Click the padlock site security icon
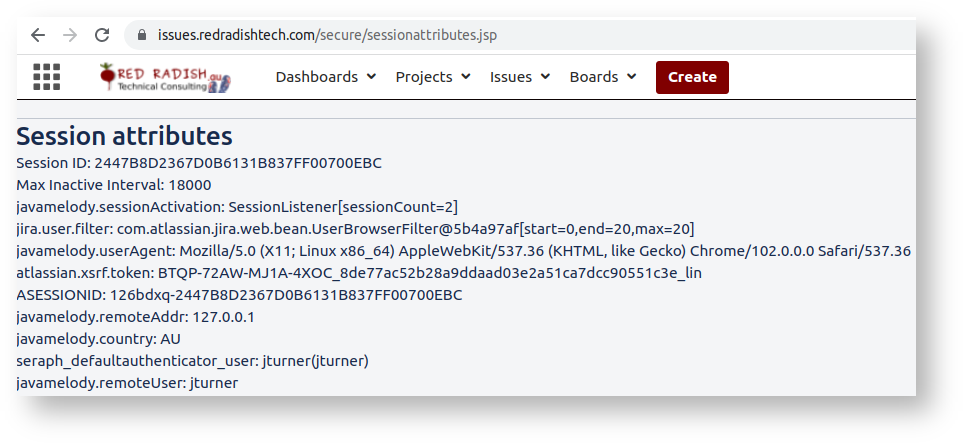 tap(141, 35)
